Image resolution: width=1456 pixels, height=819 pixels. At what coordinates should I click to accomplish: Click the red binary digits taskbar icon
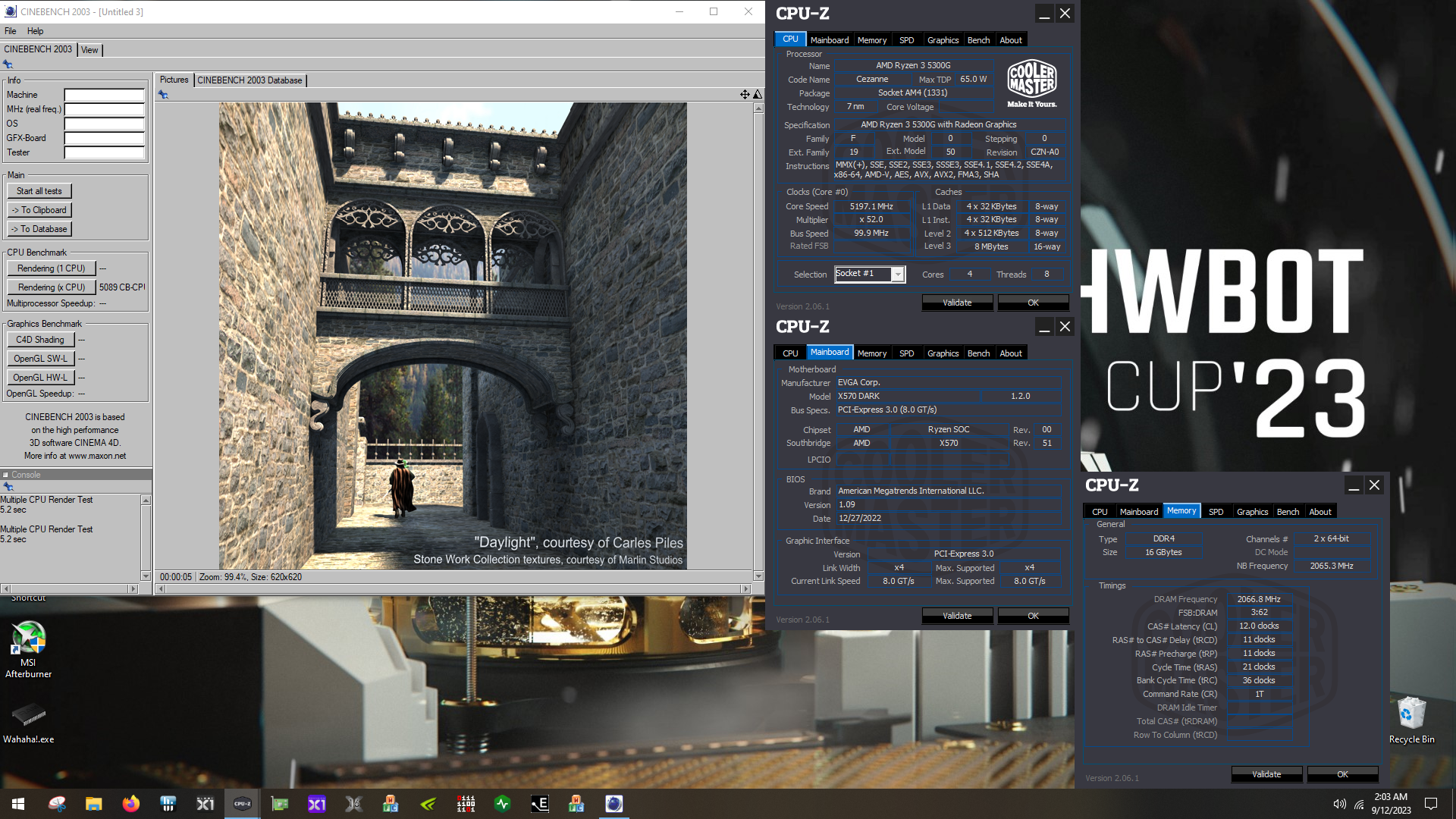pos(466,804)
